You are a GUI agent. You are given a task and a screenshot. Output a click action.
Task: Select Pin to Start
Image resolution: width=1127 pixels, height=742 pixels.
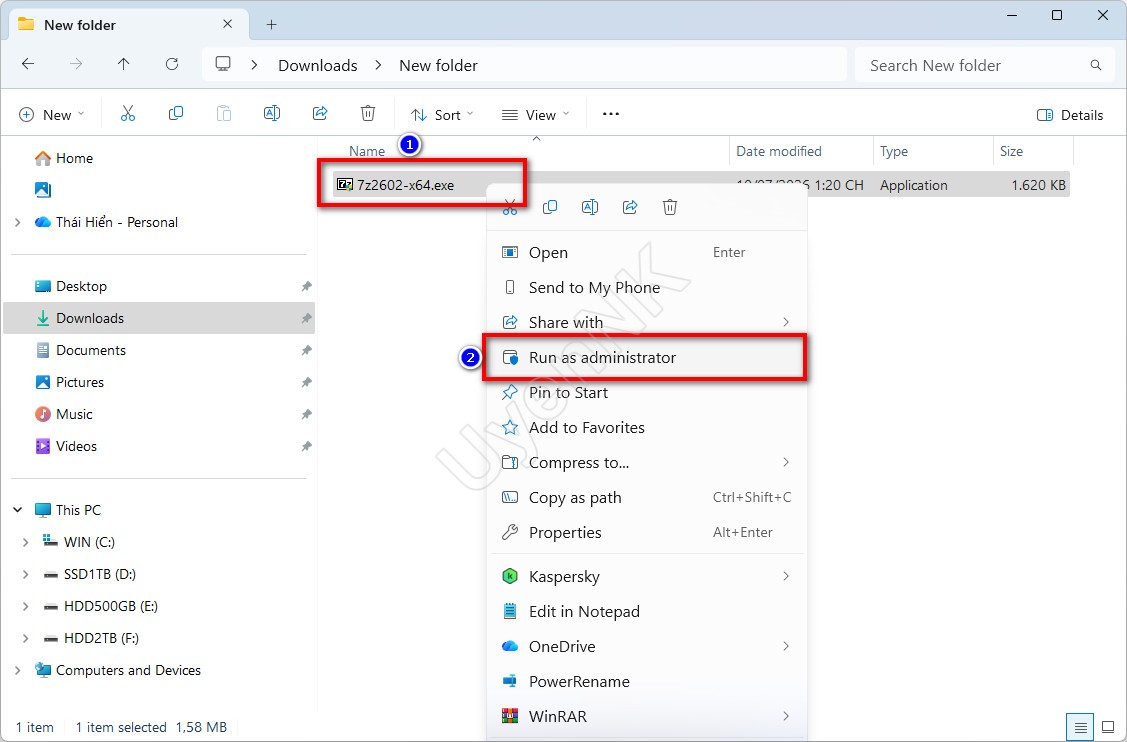[647, 393]
